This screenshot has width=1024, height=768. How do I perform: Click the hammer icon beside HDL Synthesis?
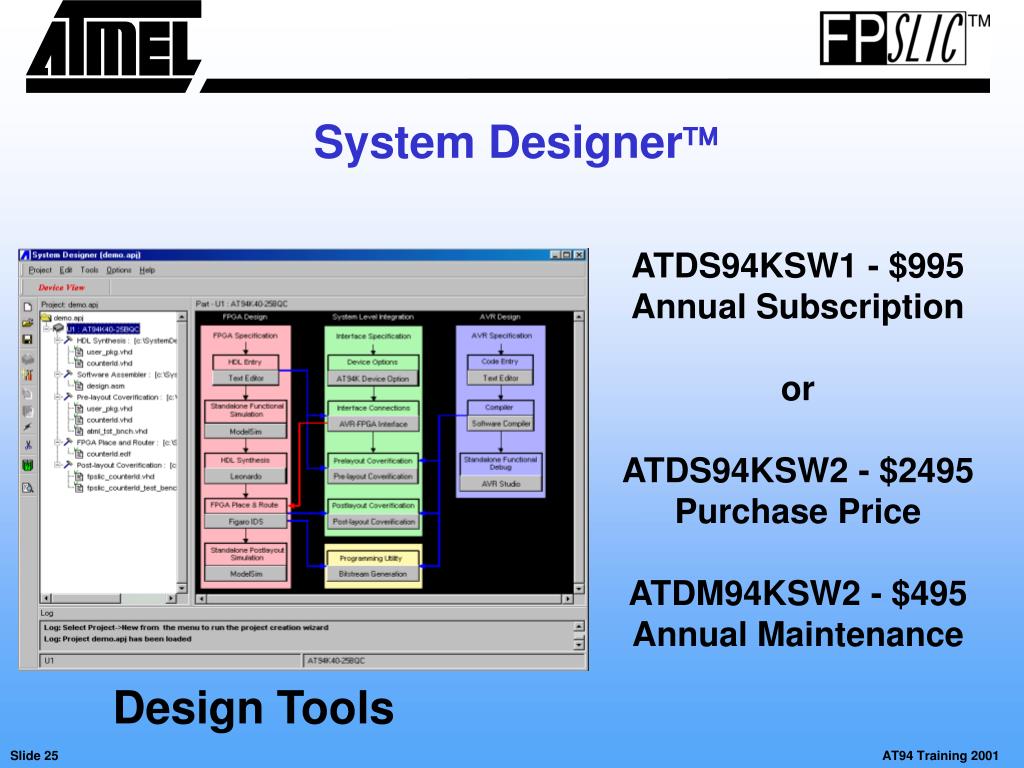pos(69,340)
